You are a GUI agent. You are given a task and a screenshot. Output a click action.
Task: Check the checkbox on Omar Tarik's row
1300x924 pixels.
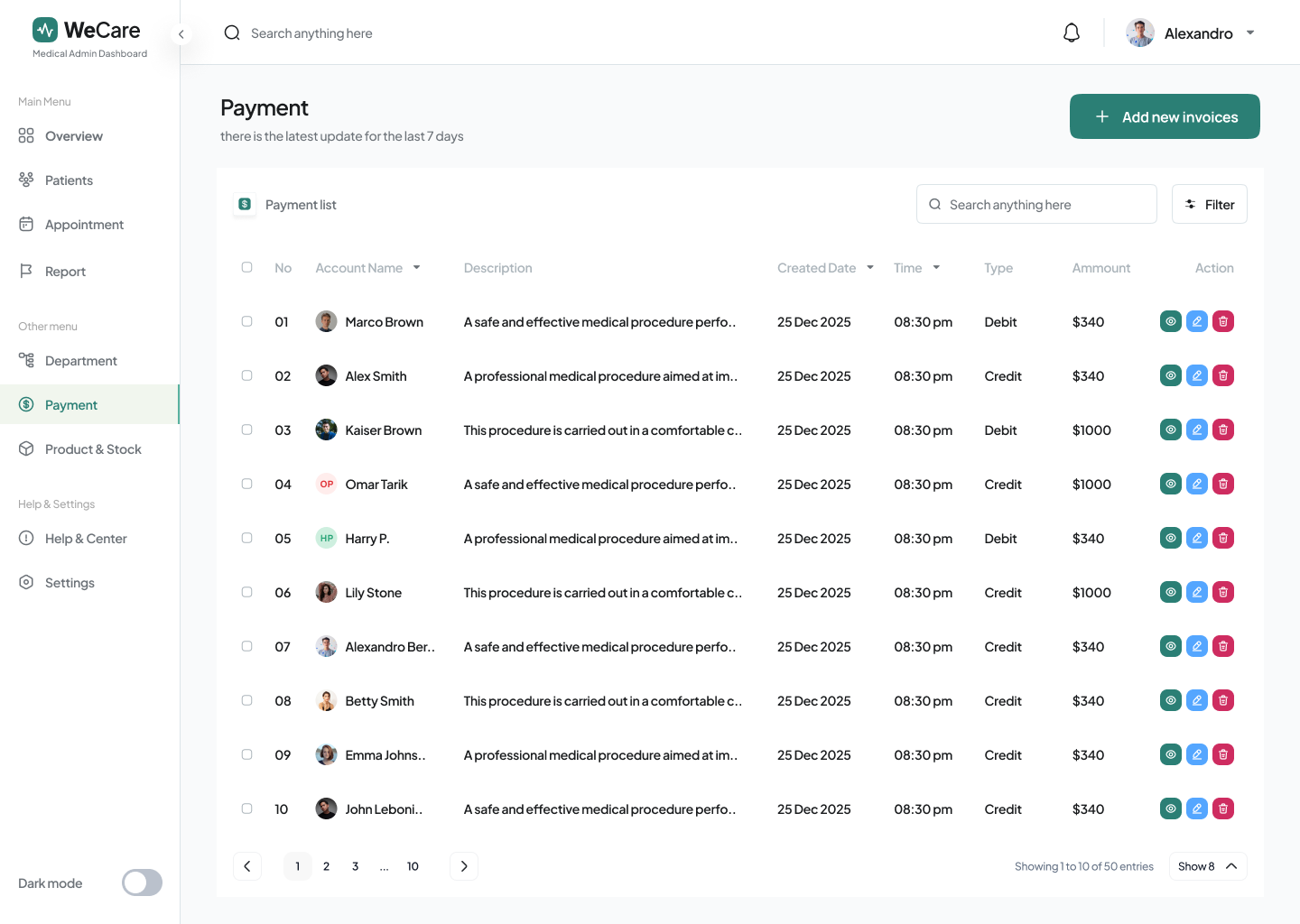[x=246, y=484]
